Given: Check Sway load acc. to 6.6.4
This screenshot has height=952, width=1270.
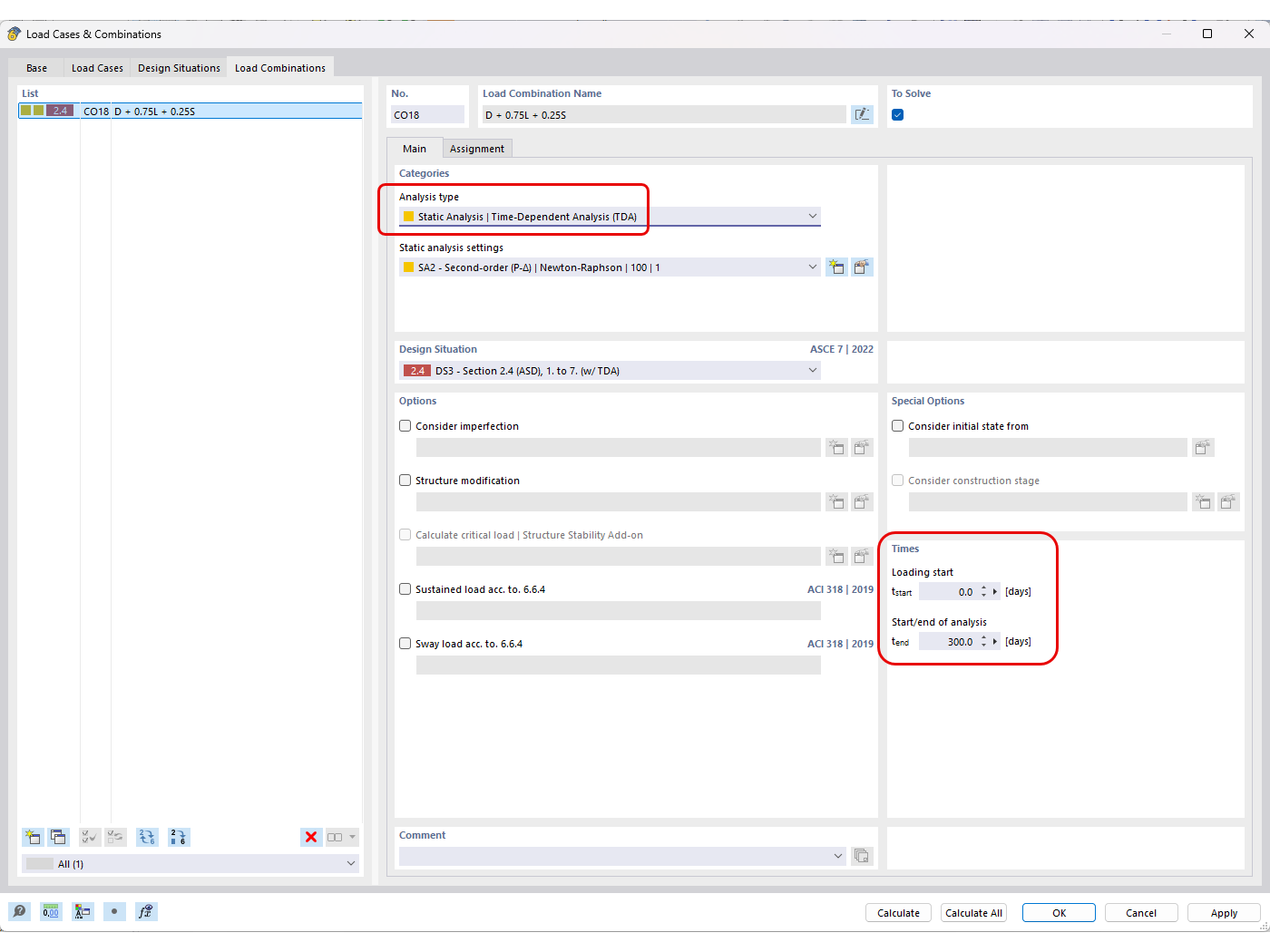Looking at the screenshot, I should (405, 643).
